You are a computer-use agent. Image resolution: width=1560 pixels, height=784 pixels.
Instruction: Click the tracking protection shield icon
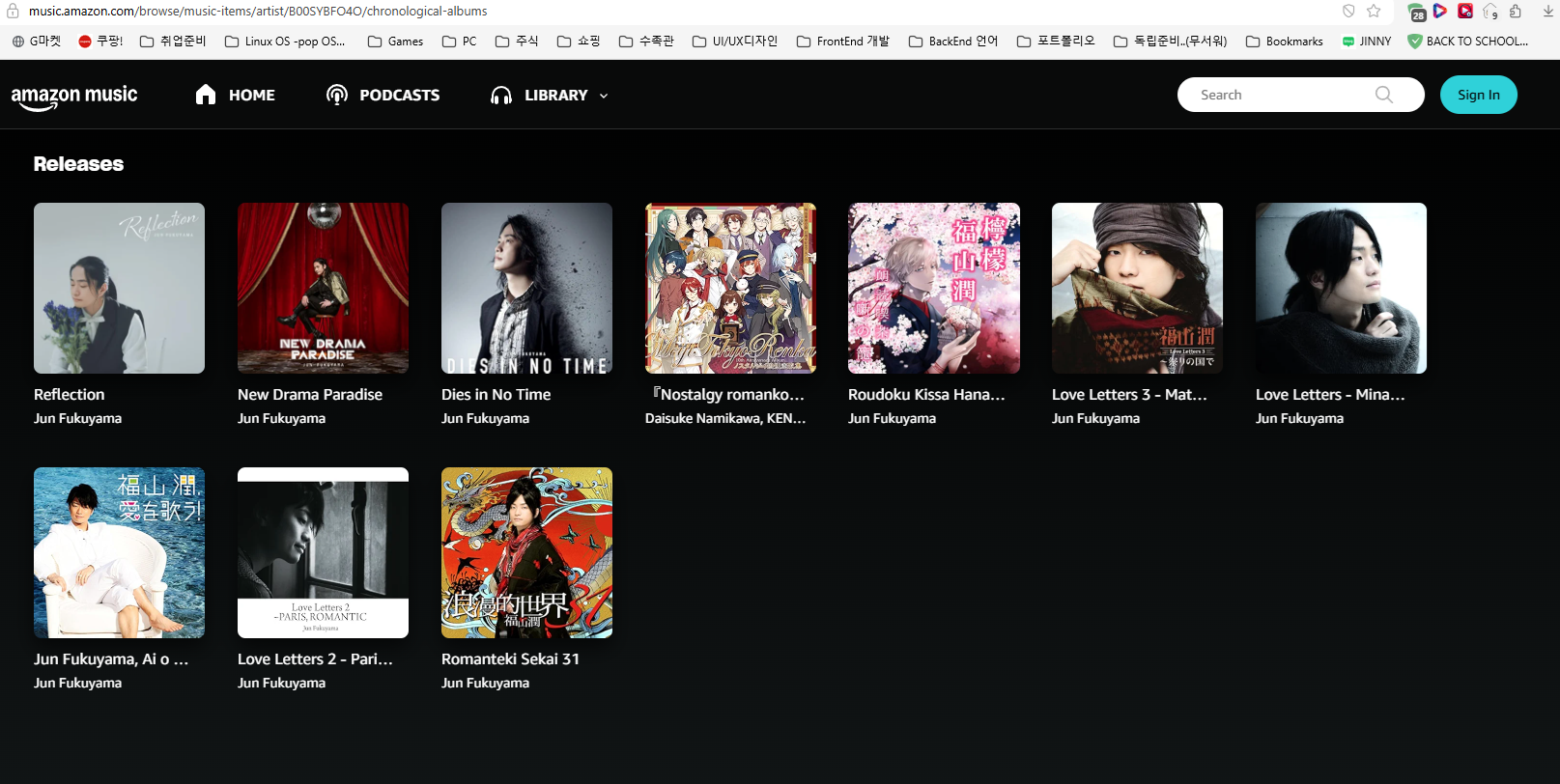1348,12
